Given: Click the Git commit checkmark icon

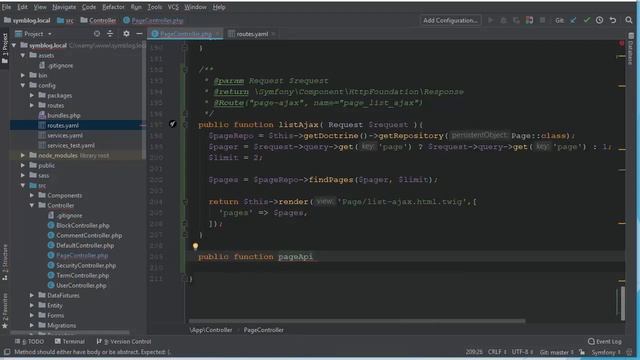Looking at the screenshot, I should 587,20.
